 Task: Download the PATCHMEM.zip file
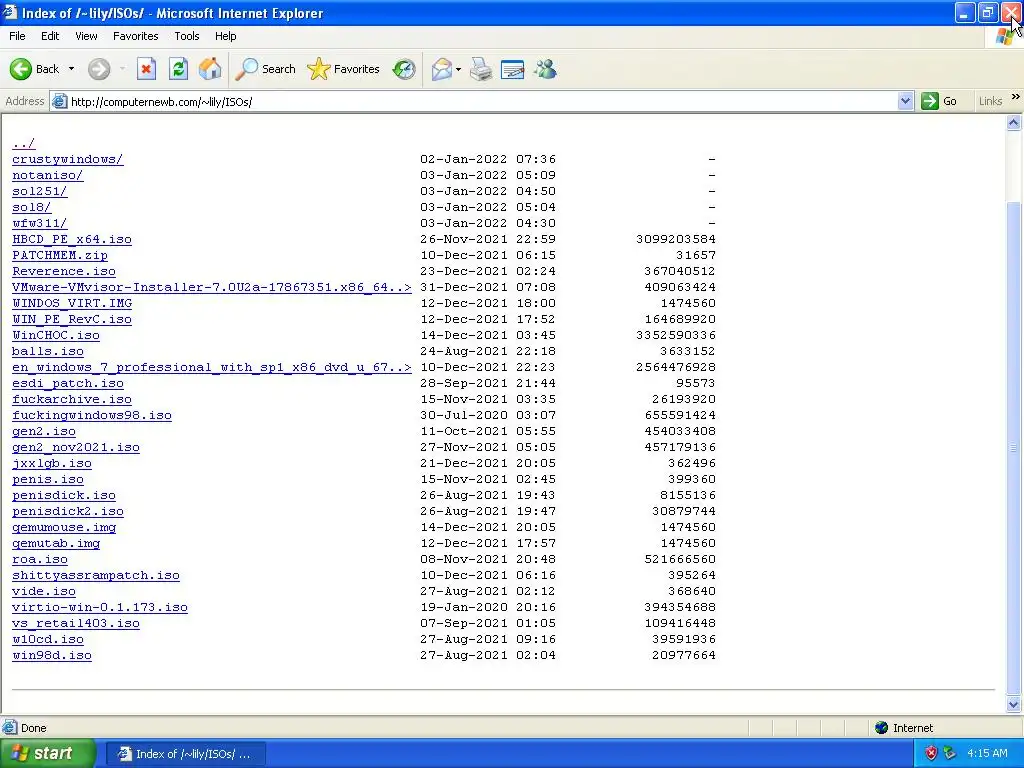(59, 255)
